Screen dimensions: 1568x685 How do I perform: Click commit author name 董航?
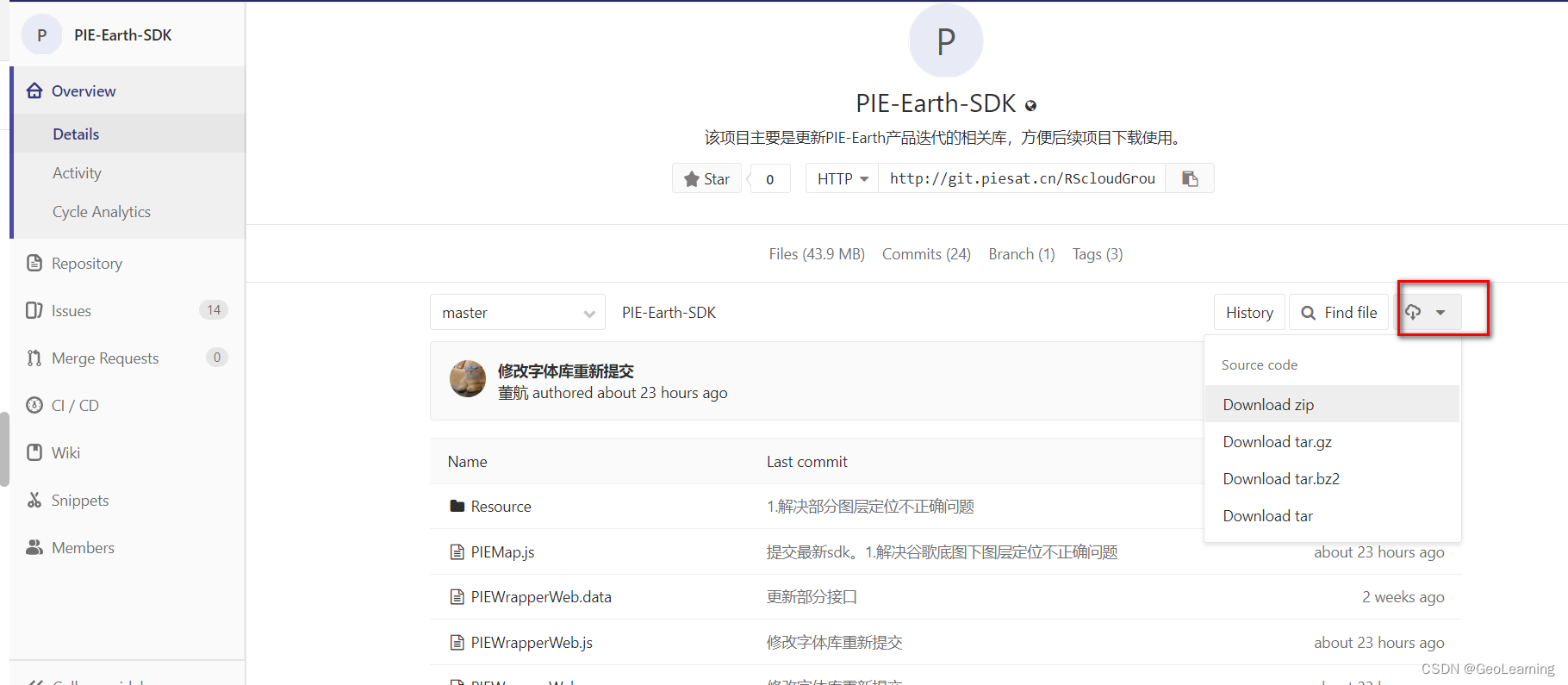click(x=513, y=393)
